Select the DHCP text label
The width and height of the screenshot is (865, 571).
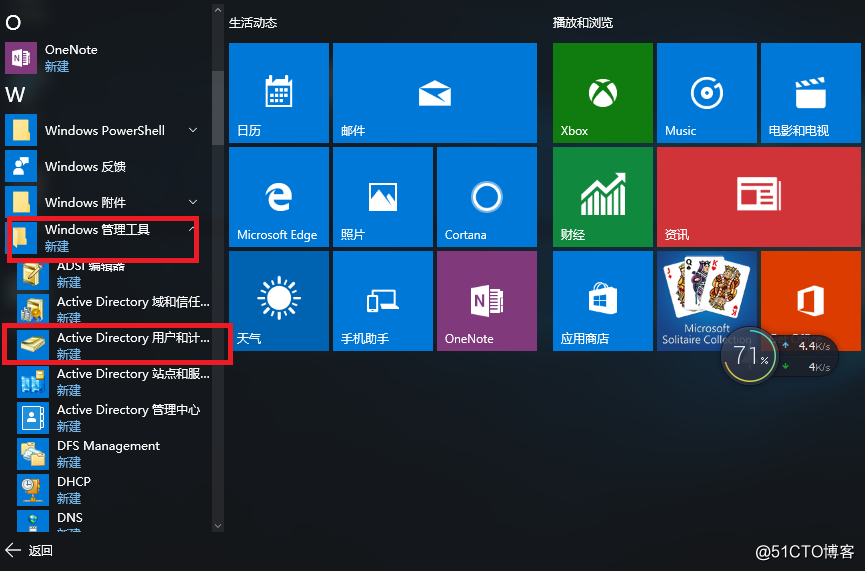[74, 482]
